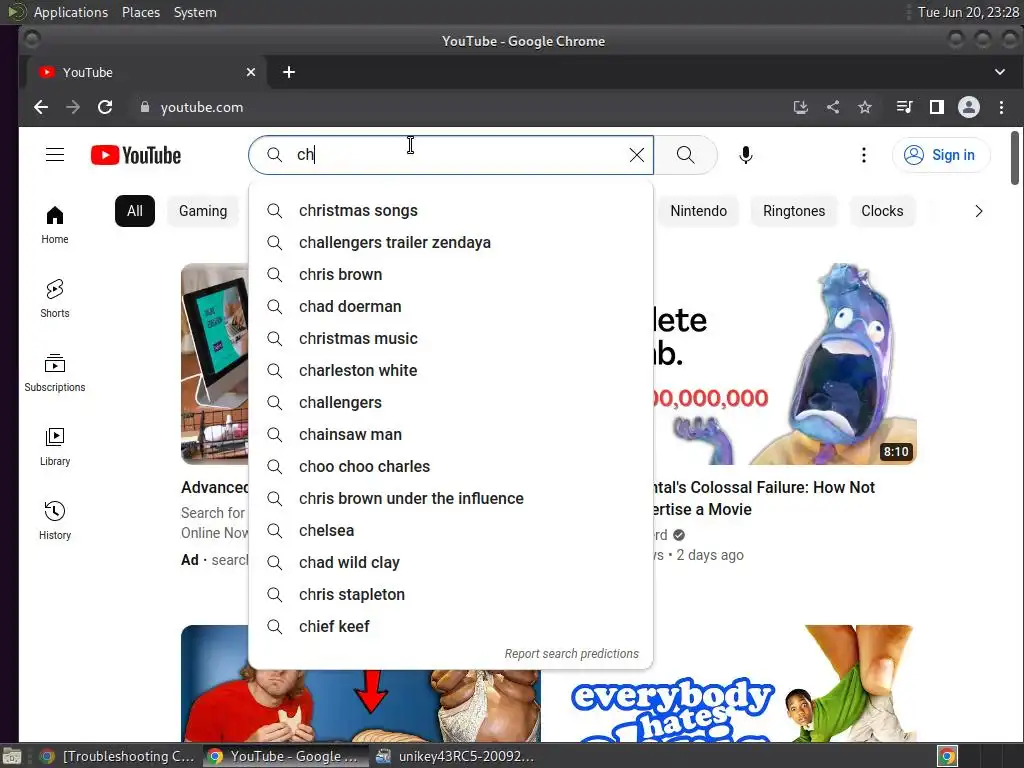Choose the single-word challengers suggestion
1024x768 pixels.
click(451, 402)
